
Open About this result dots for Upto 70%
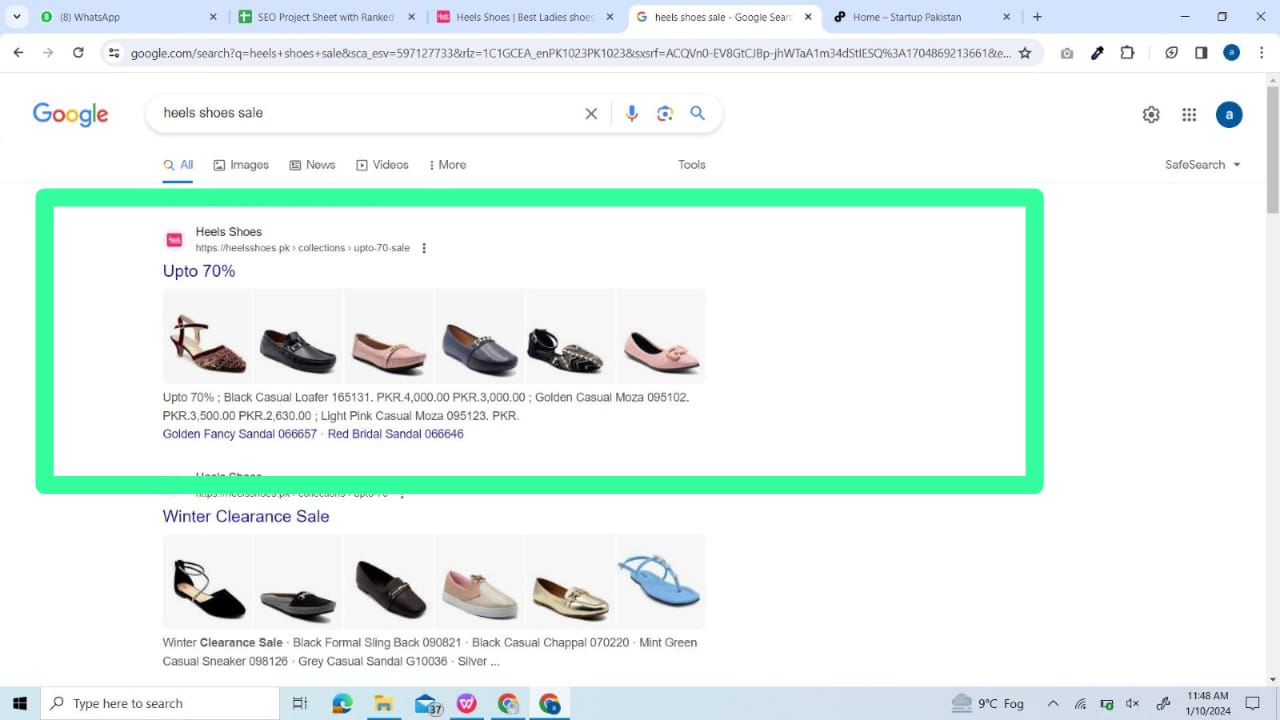424,248
